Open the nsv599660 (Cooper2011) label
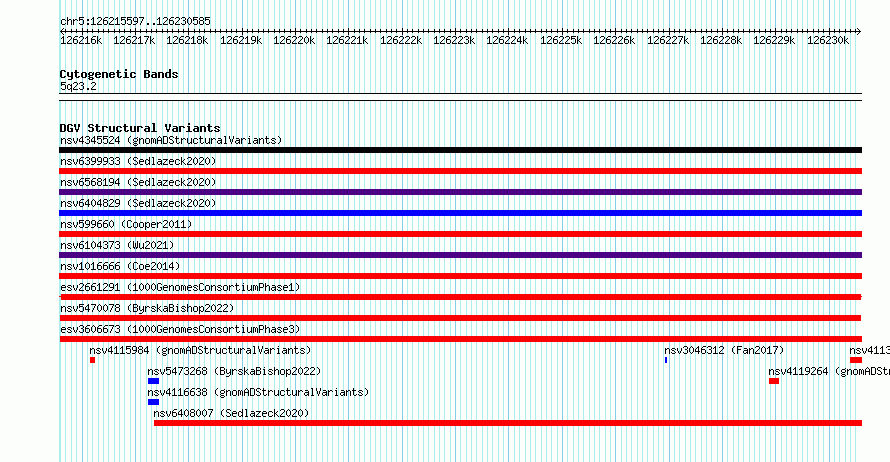Screen dimensions: 890x462 126,224
